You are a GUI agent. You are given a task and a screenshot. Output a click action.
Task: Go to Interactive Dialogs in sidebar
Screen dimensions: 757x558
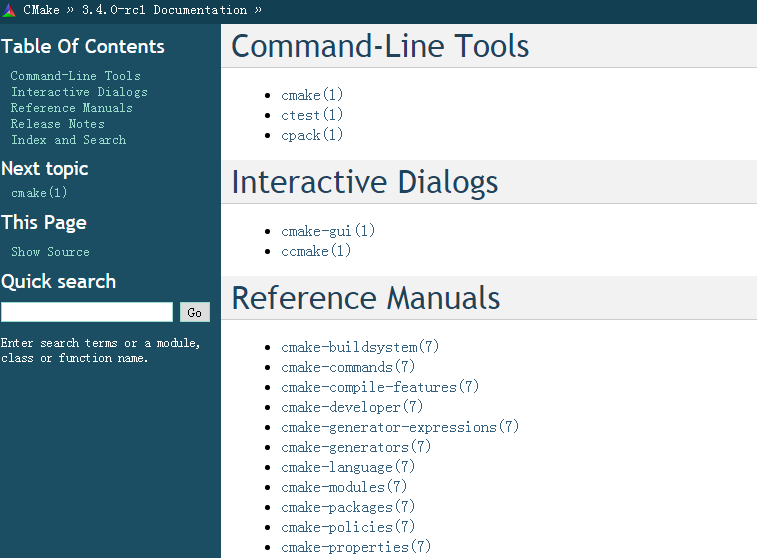79,92
